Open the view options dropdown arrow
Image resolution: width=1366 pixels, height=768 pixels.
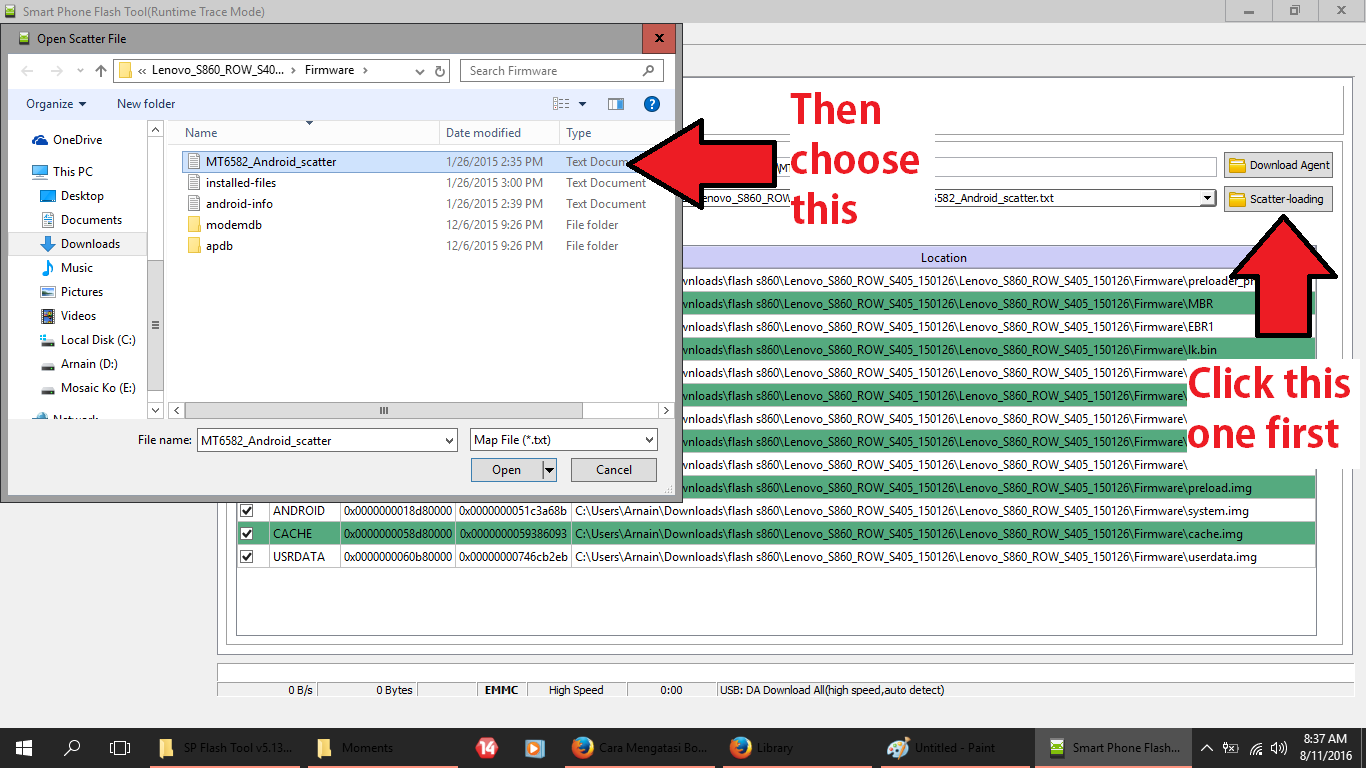pos(583,104)
